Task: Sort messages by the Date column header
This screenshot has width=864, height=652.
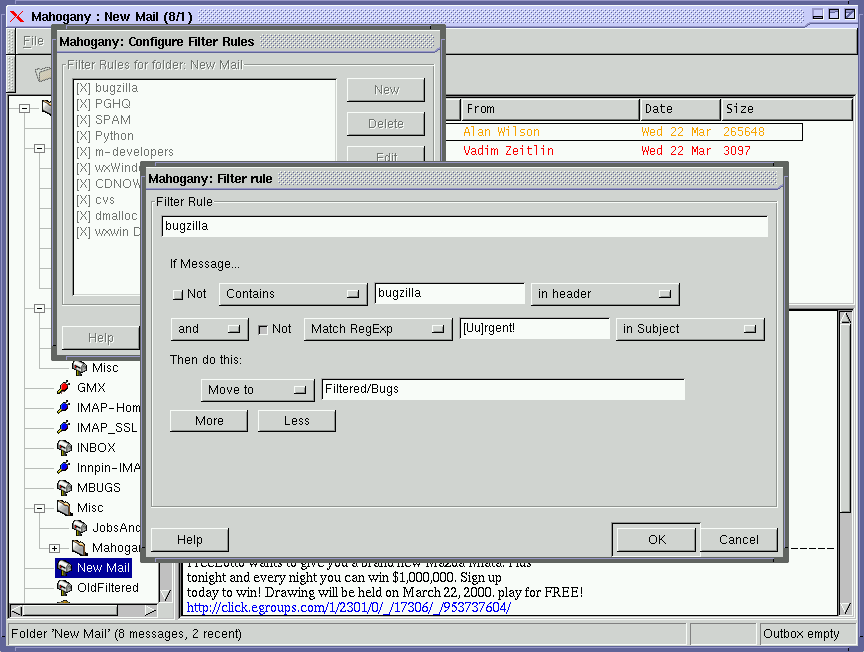Action: point(680,109)
